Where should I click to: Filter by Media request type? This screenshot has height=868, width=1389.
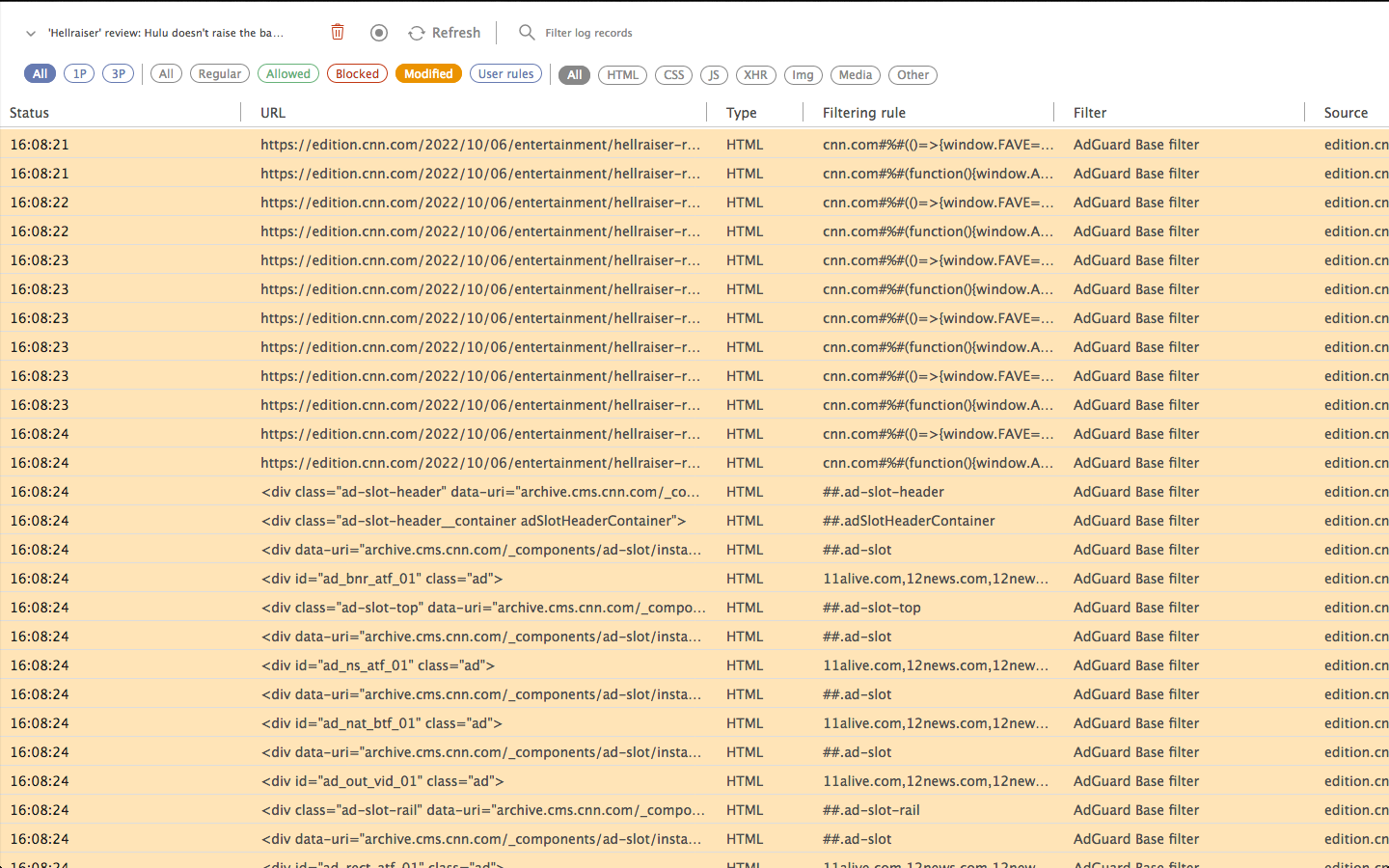click(x=856, y=74)
